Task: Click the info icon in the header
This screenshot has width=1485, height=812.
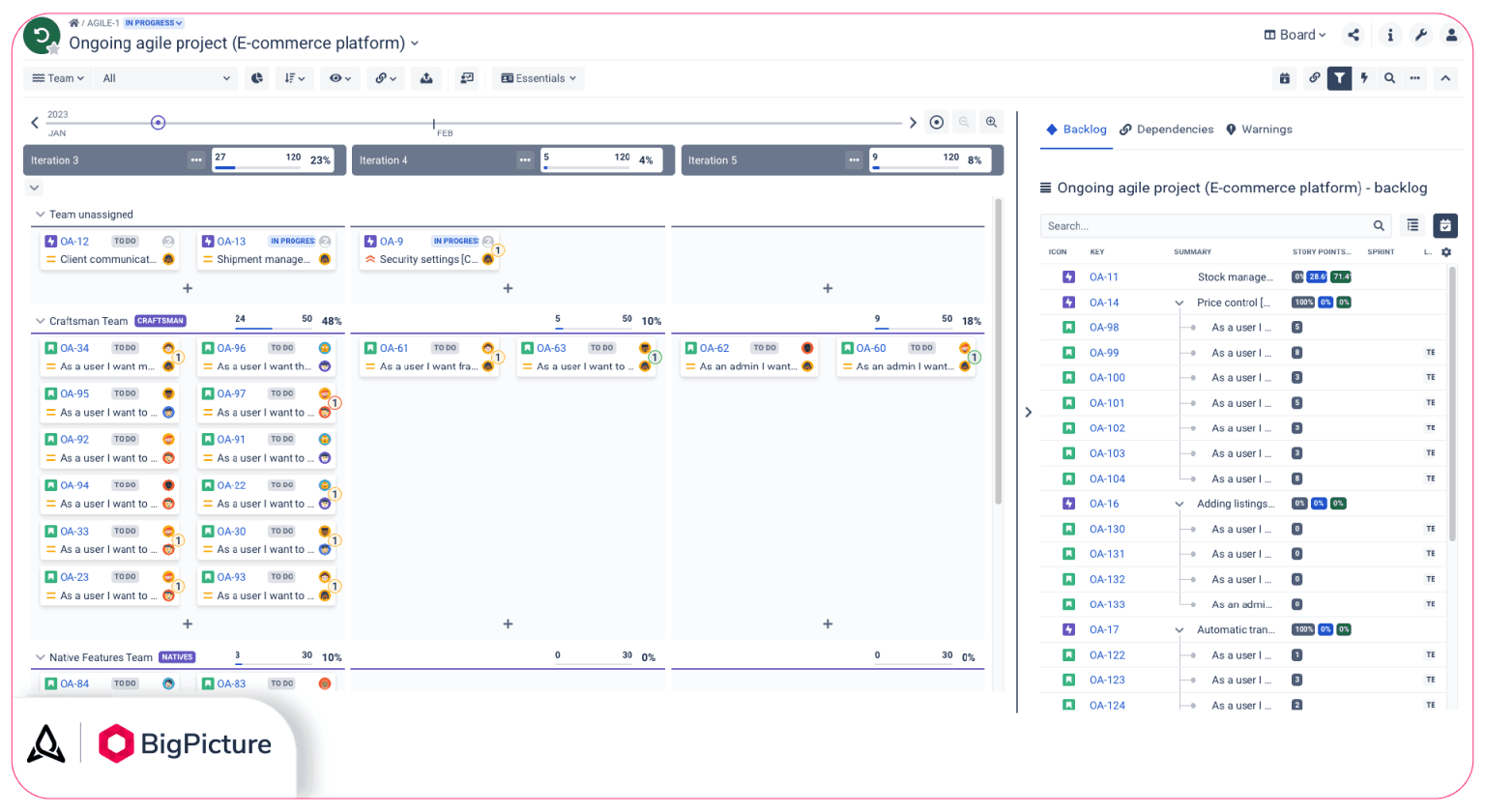Action: coord(1390,35)
